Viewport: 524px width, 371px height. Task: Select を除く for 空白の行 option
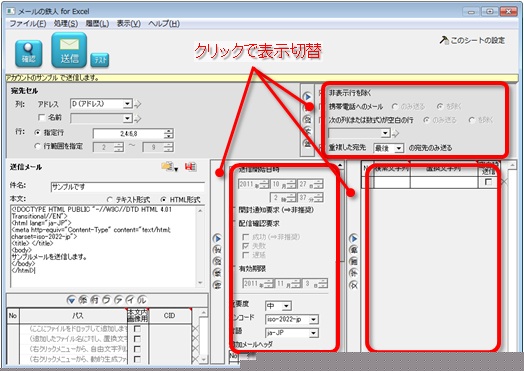coord(472,120)
